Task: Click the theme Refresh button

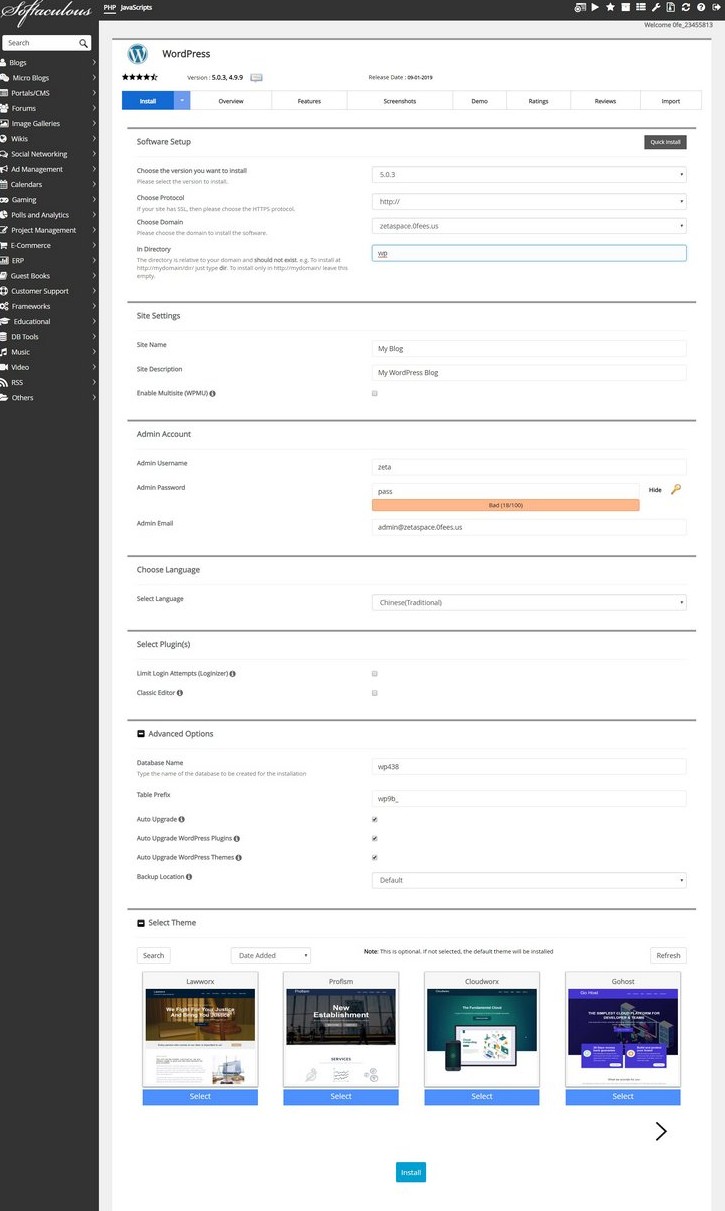Action: tap(668, 955)
